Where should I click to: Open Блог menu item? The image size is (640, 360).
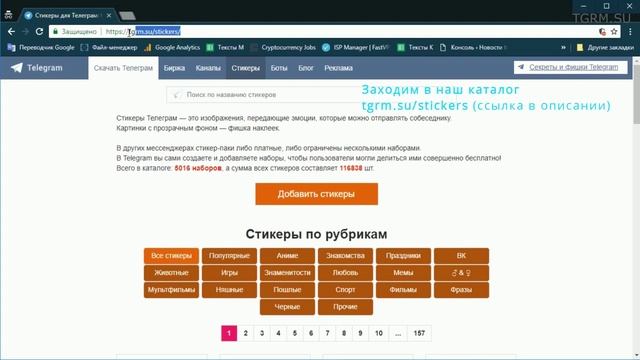[x=306, y=68]
